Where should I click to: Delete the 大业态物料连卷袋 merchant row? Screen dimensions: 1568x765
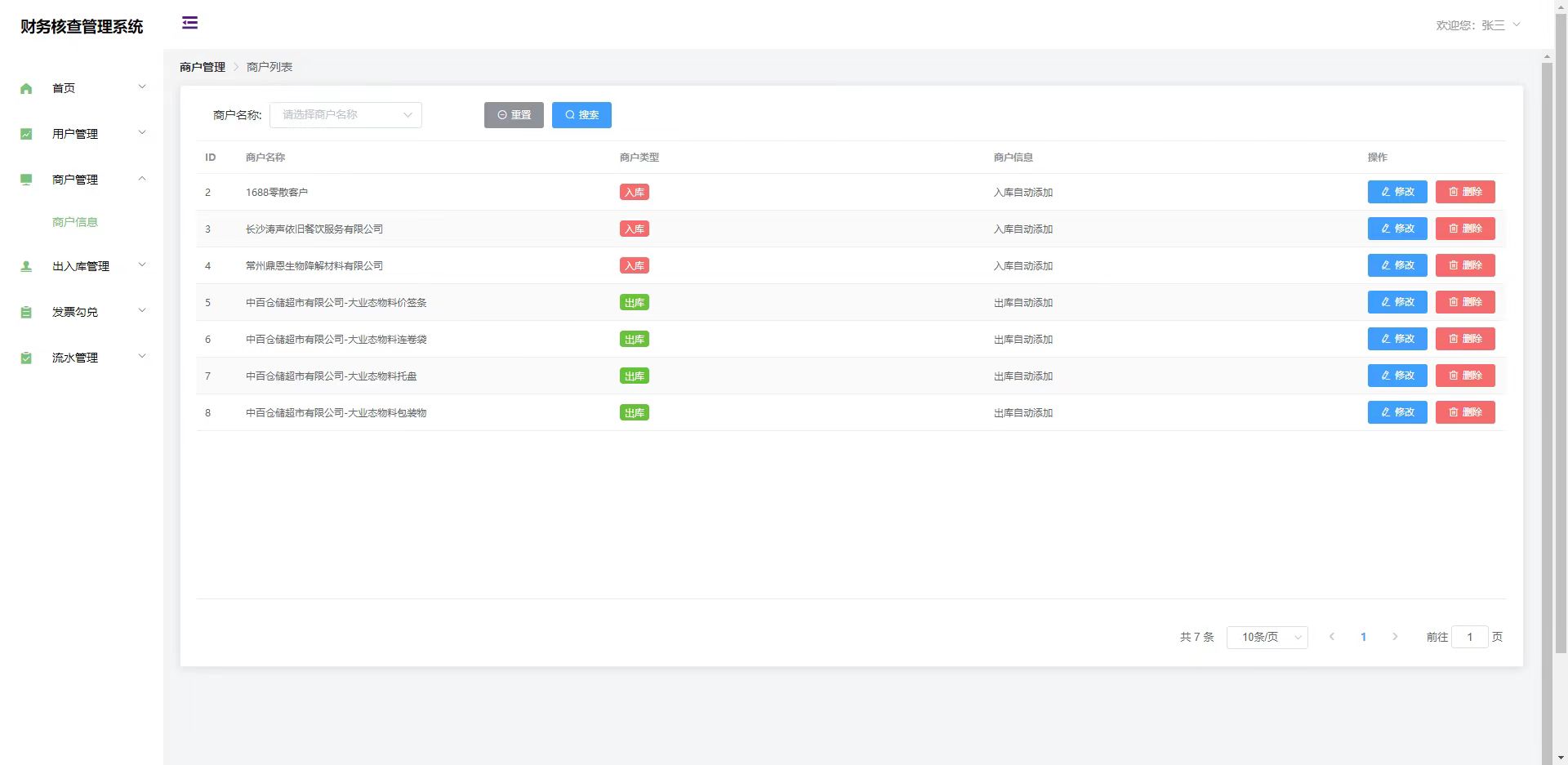tap(1465, 339)
